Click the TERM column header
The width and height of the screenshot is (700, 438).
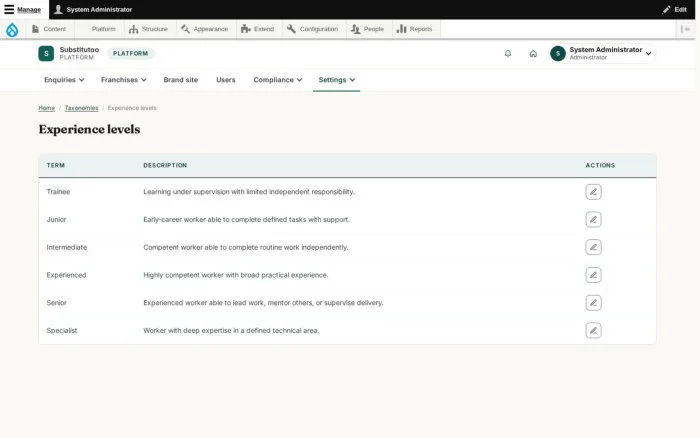point(56,165)
